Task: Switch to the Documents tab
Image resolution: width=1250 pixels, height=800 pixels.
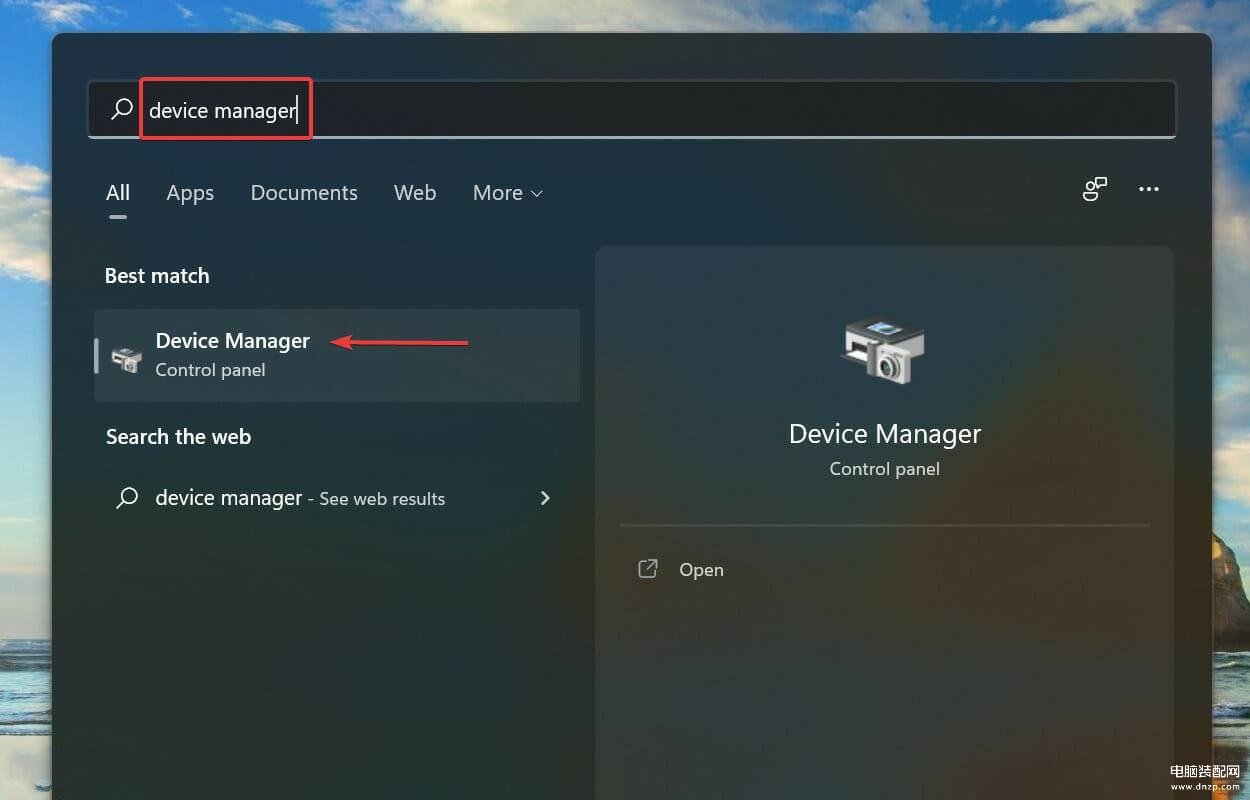Action: 304,193
